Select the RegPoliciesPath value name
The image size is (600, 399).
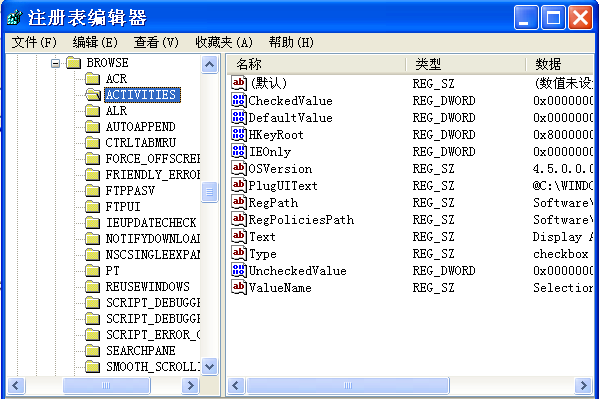301,220
